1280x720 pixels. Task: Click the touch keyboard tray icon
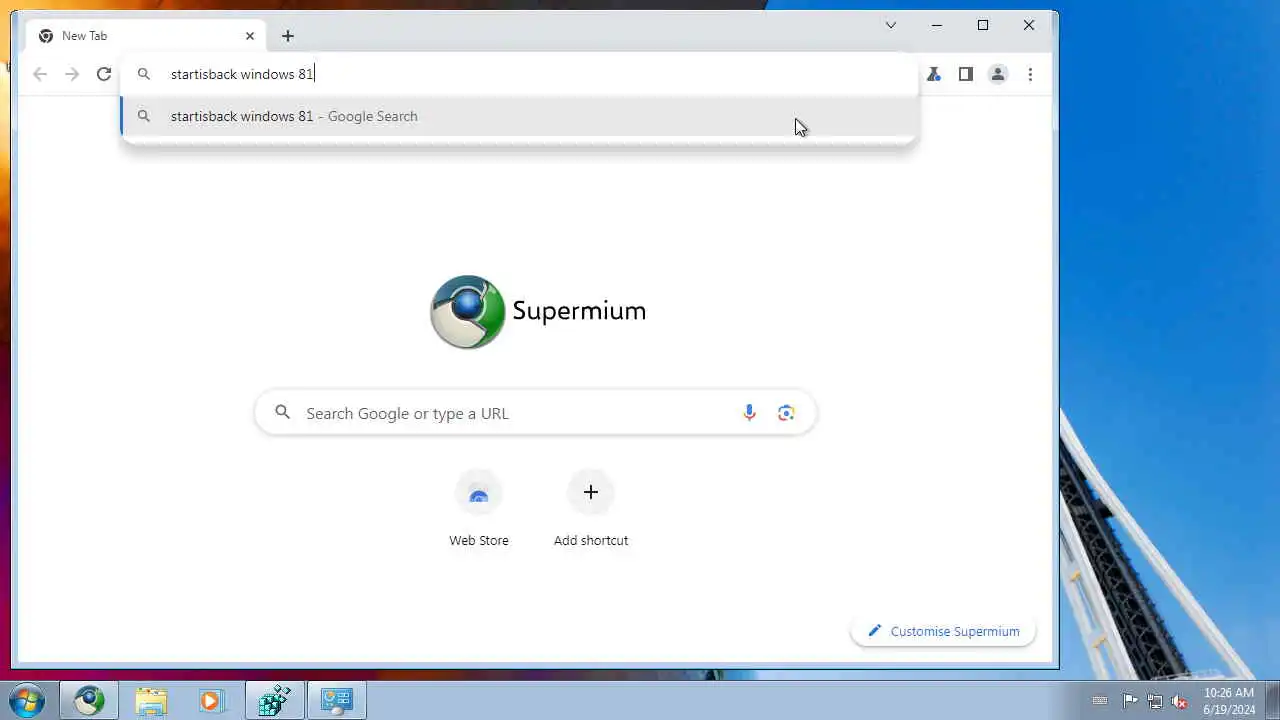1100,701
